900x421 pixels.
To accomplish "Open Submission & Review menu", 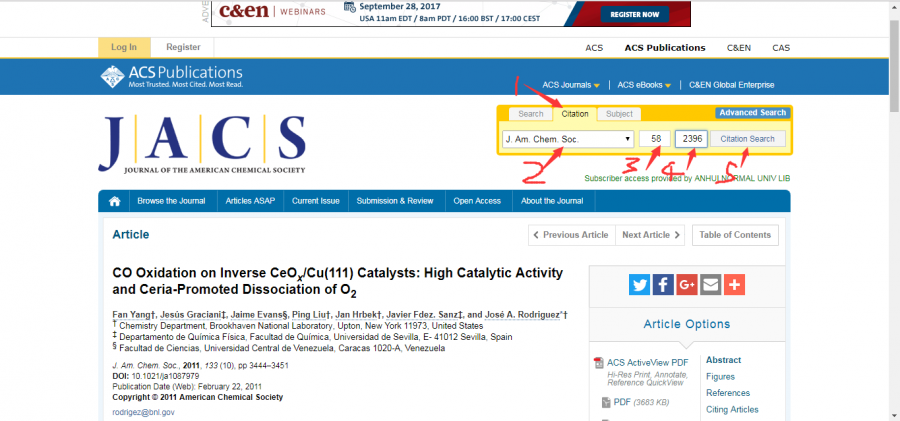I will 395,201.
